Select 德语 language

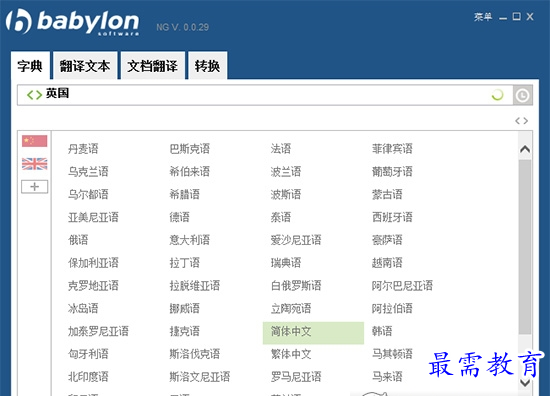coord(179,217)
